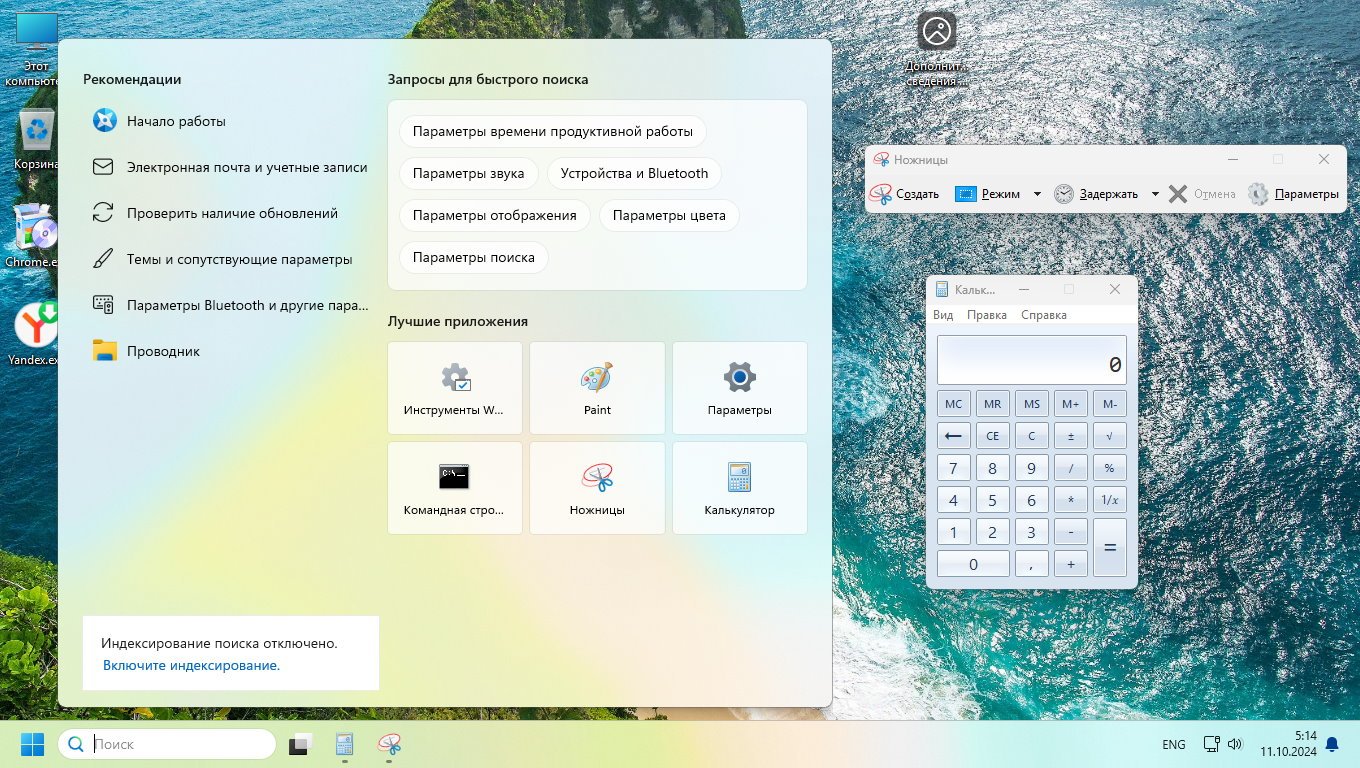Click the Поиск search field

180,744
